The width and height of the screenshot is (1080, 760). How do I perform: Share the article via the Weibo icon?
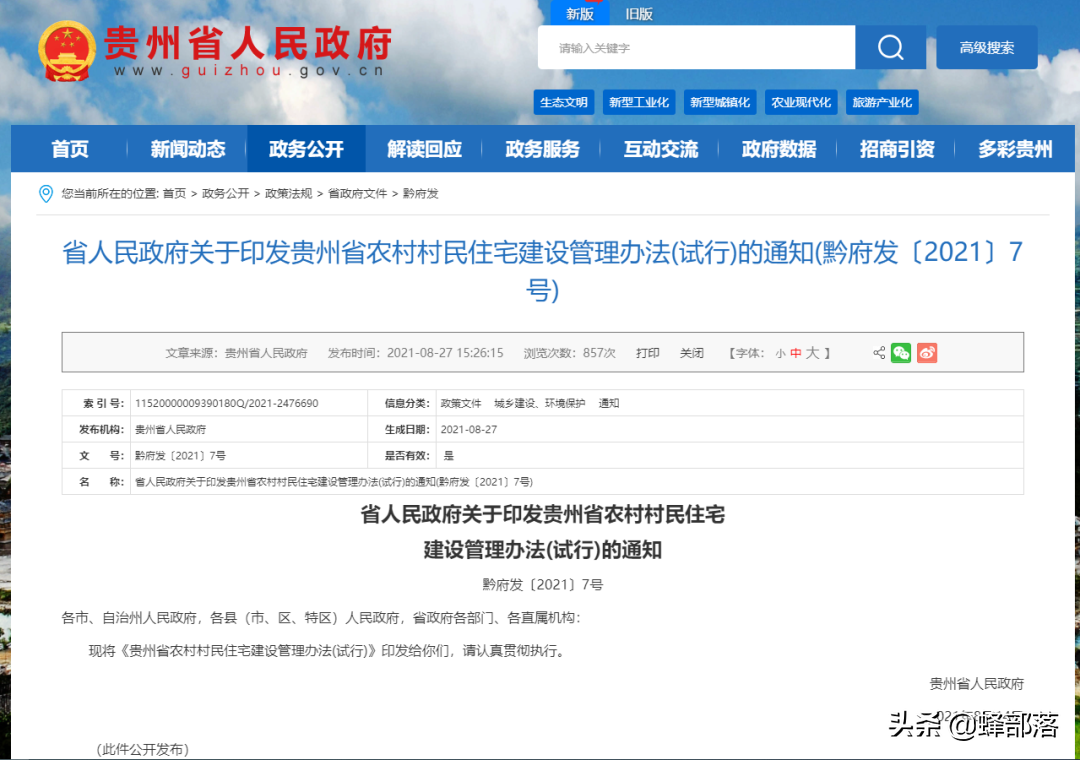tap(926, 352)
